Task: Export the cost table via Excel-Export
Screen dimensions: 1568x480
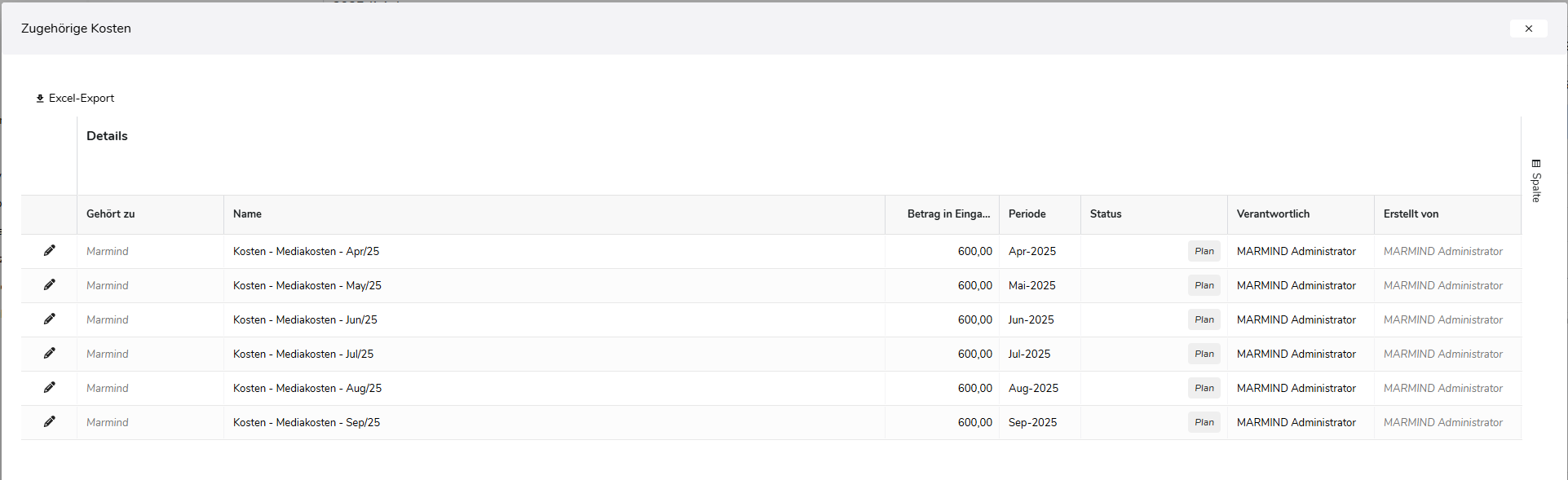Action: [x=75, y=99]
